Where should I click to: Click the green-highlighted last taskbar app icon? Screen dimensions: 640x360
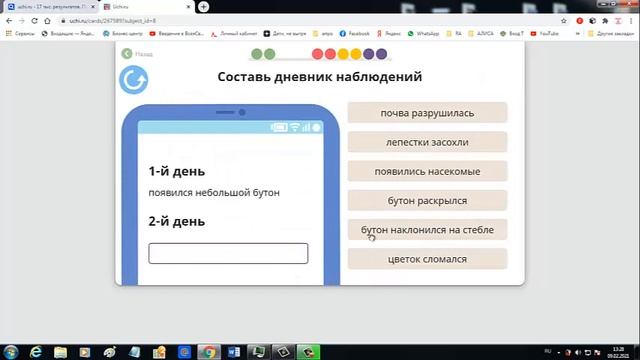click(x=308, y=352)
